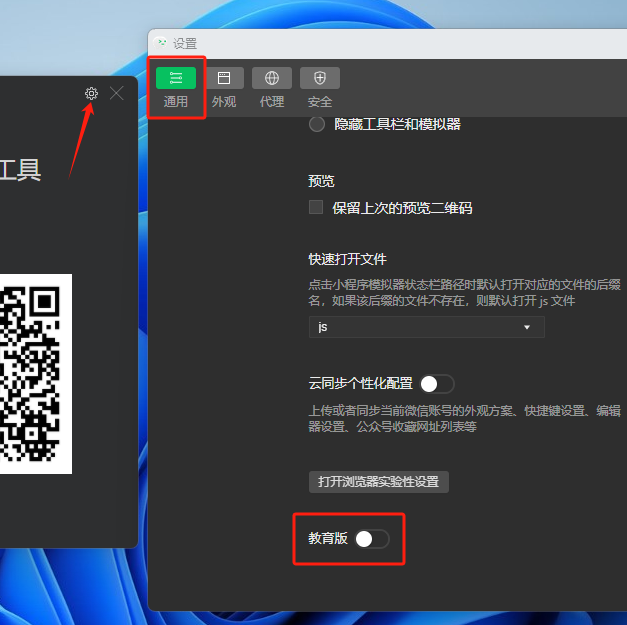Click the WeChat devtools logo in settings title bar
Image resolution: width=627 pixels, height=625 pixels.
[161, 42]
